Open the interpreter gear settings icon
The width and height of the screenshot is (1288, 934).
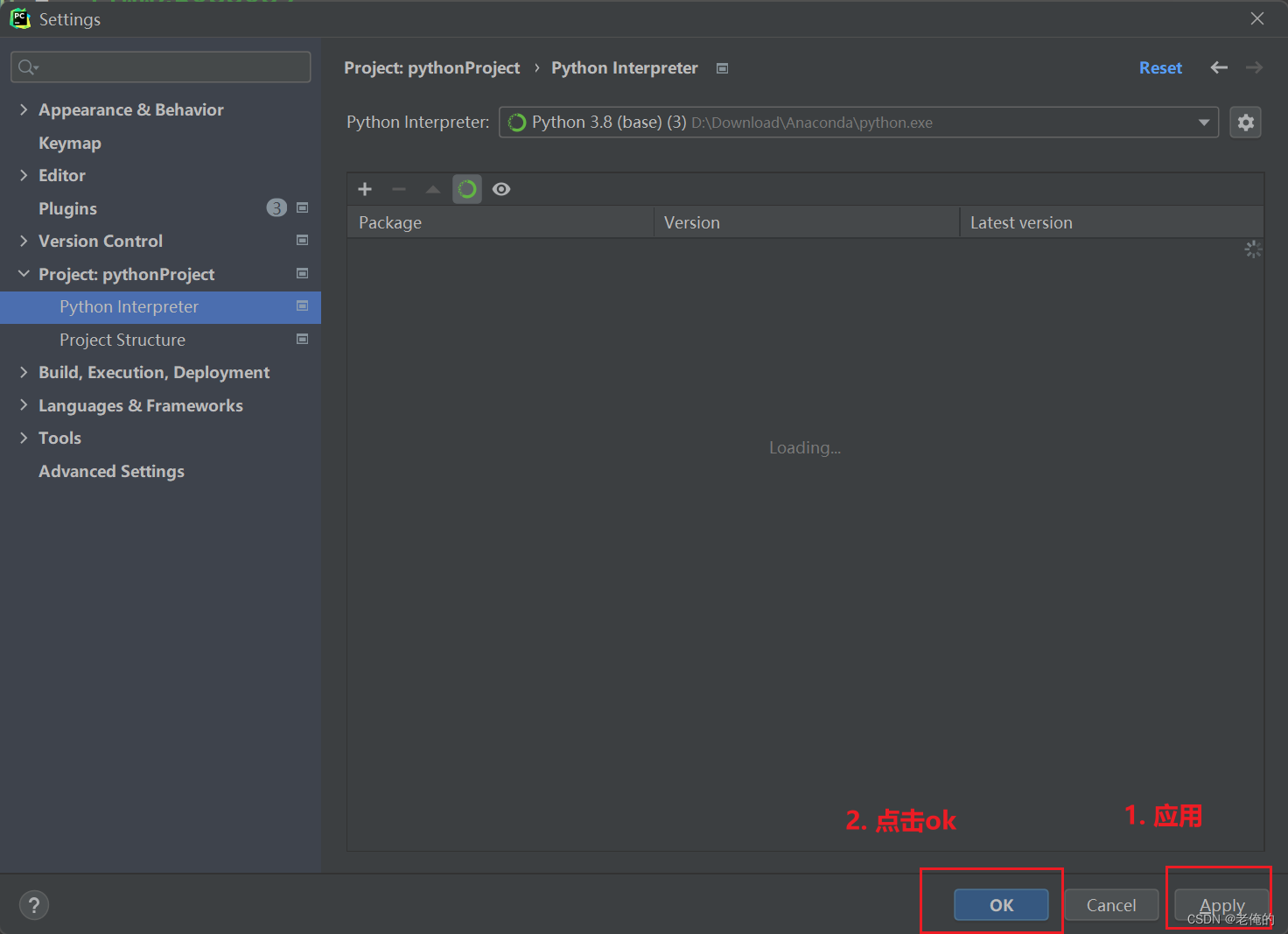click(1246, 123)
